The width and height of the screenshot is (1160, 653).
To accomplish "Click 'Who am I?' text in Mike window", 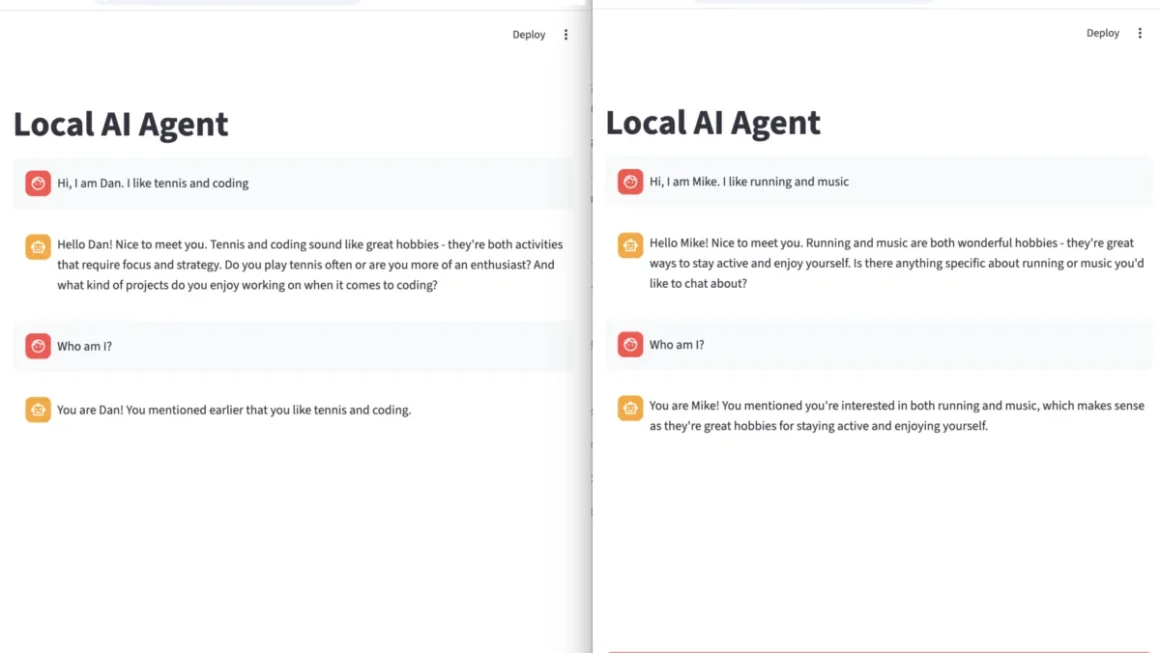I will (677, 345).
